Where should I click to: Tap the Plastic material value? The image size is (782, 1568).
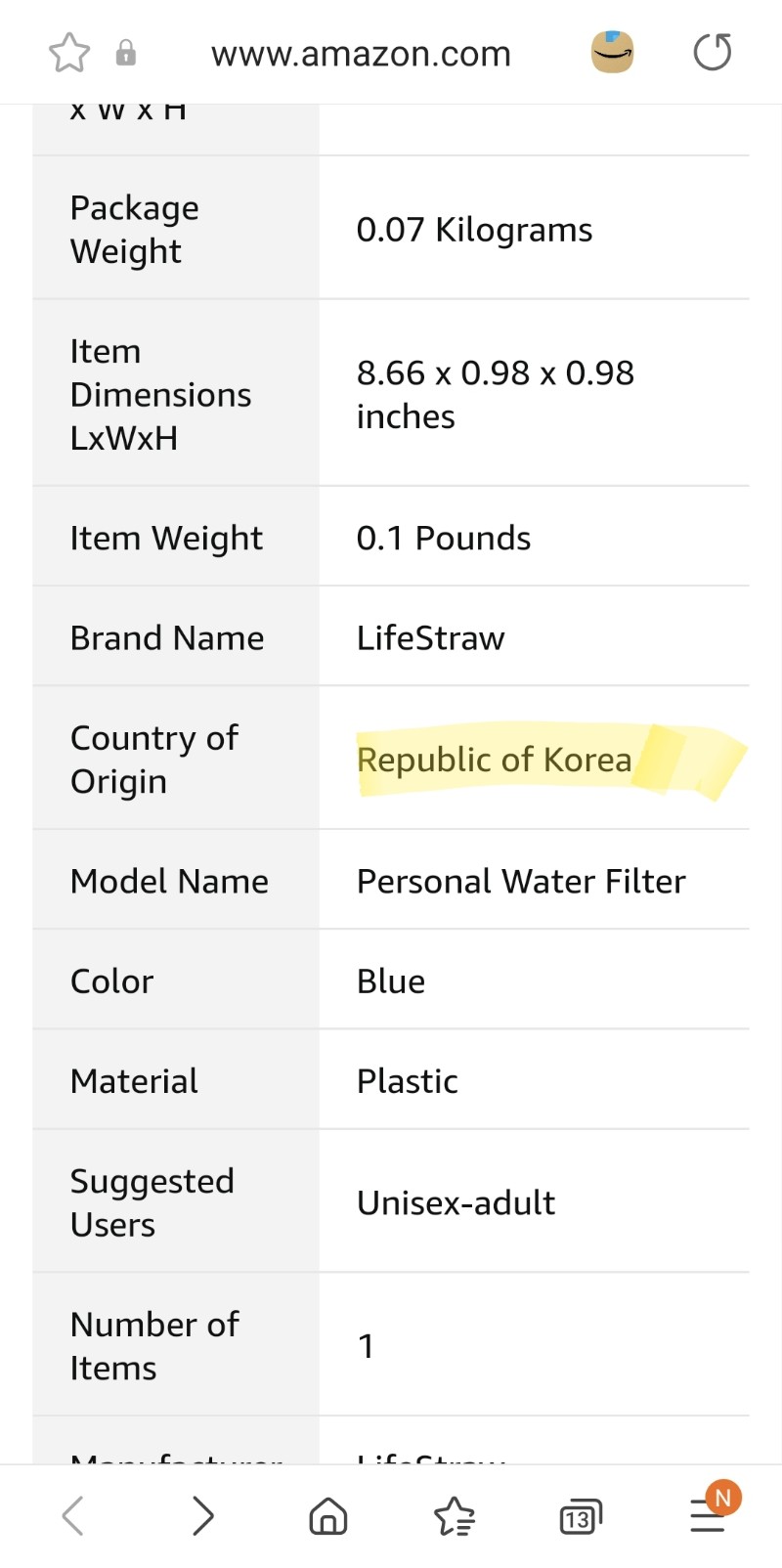[x=407, y=1082]
